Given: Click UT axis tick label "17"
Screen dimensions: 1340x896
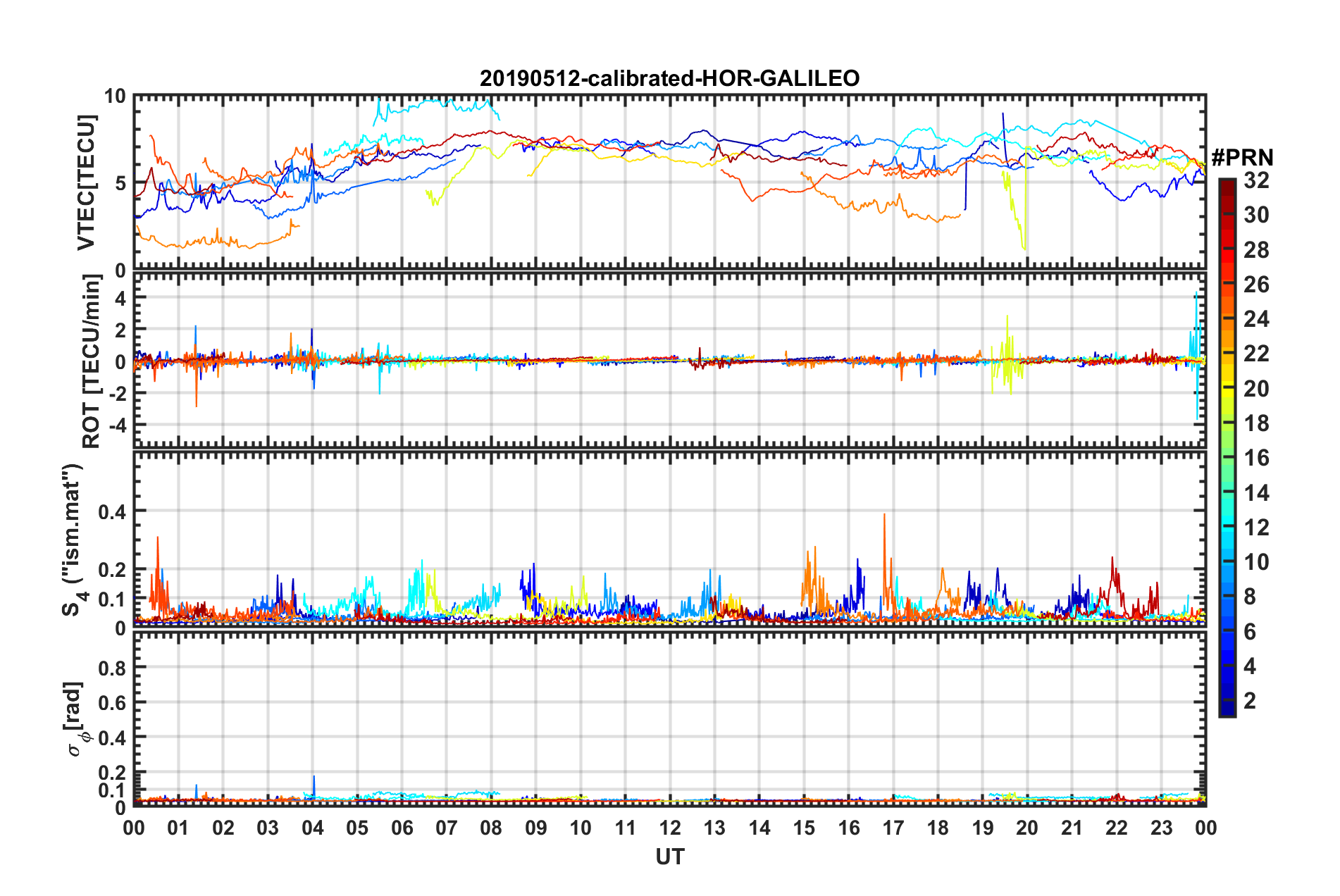Looking at the screenshot, I should [x=893, y=828].
